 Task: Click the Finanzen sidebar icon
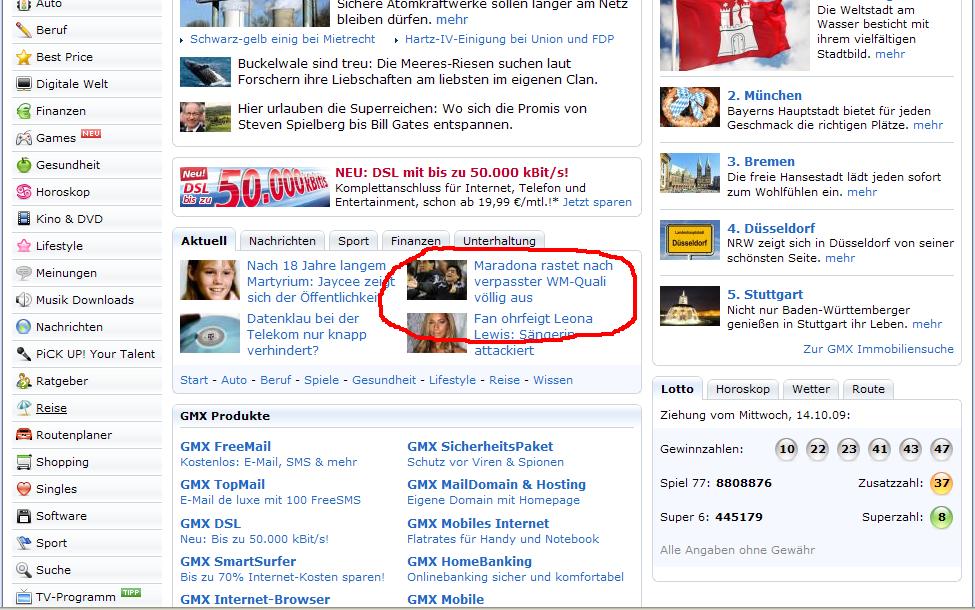(x=23, y=111)
